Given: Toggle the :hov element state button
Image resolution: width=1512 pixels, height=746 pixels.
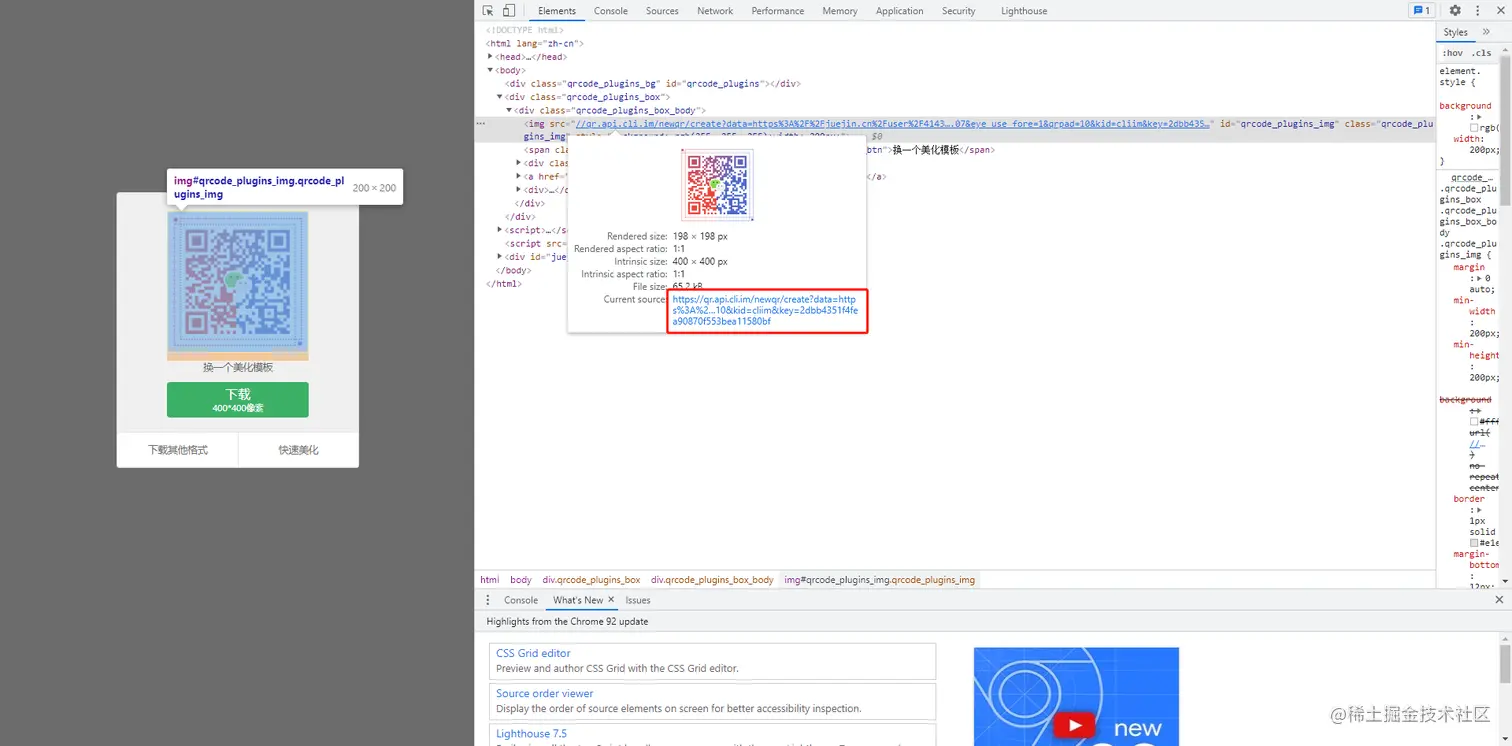Looking at the screenshot, I should (1452, 53).
